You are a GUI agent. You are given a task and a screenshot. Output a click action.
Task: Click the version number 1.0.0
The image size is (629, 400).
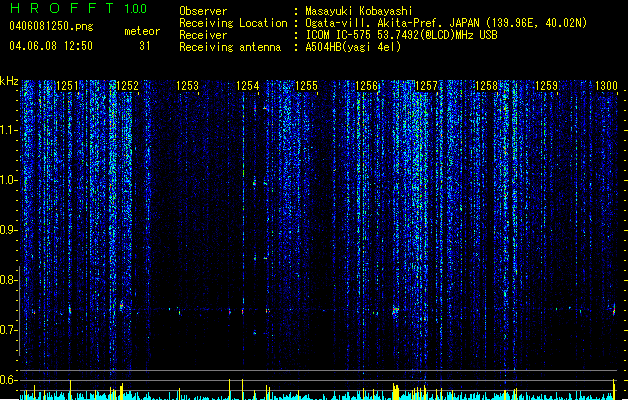[136, 9]
